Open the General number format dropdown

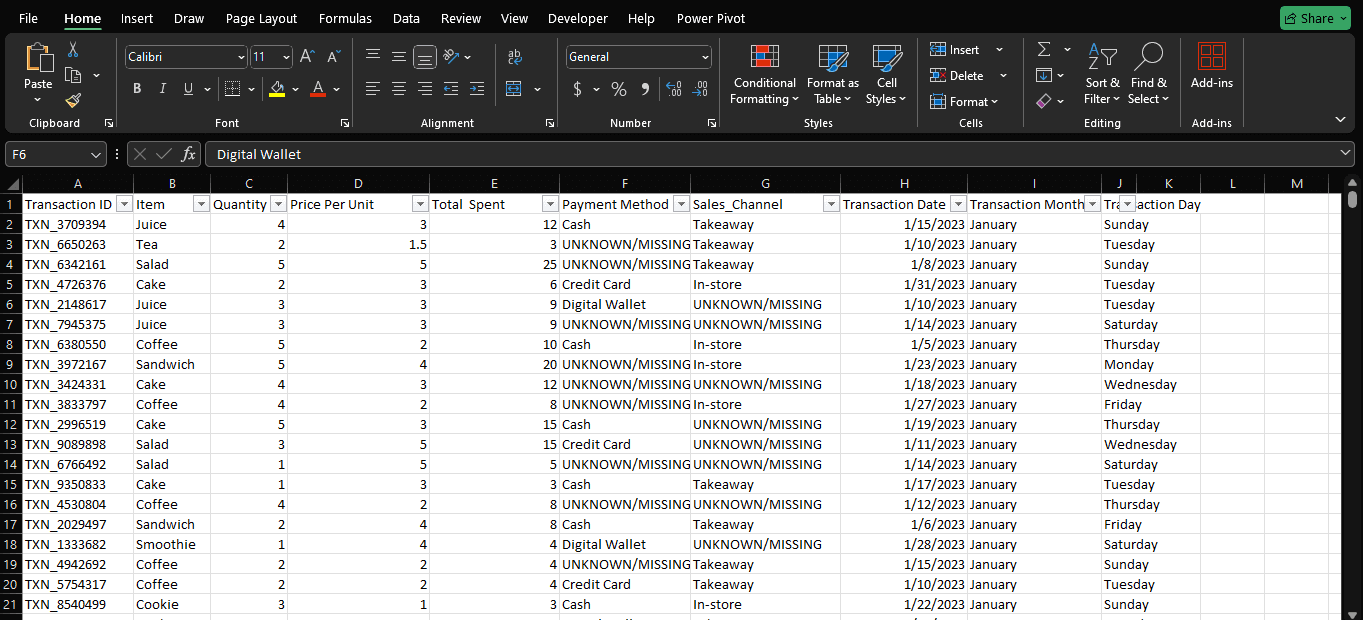pyautogui.click(x=706, y=57)
